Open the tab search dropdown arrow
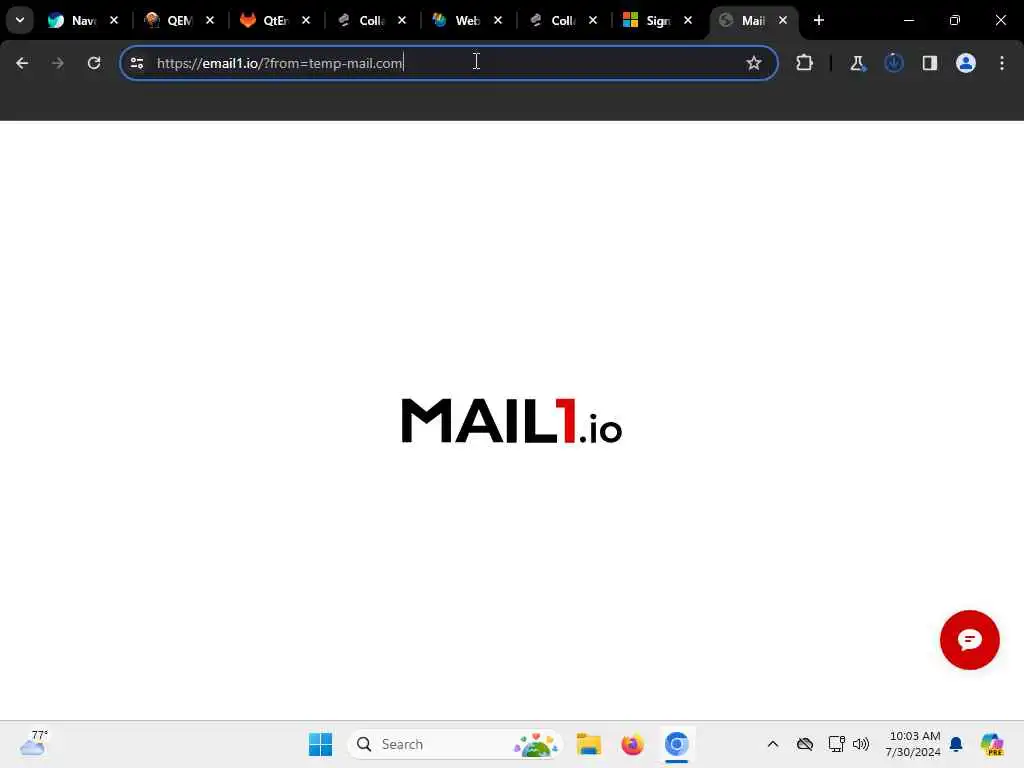This screenshot has width=1024, height=768. pos(20,20)
